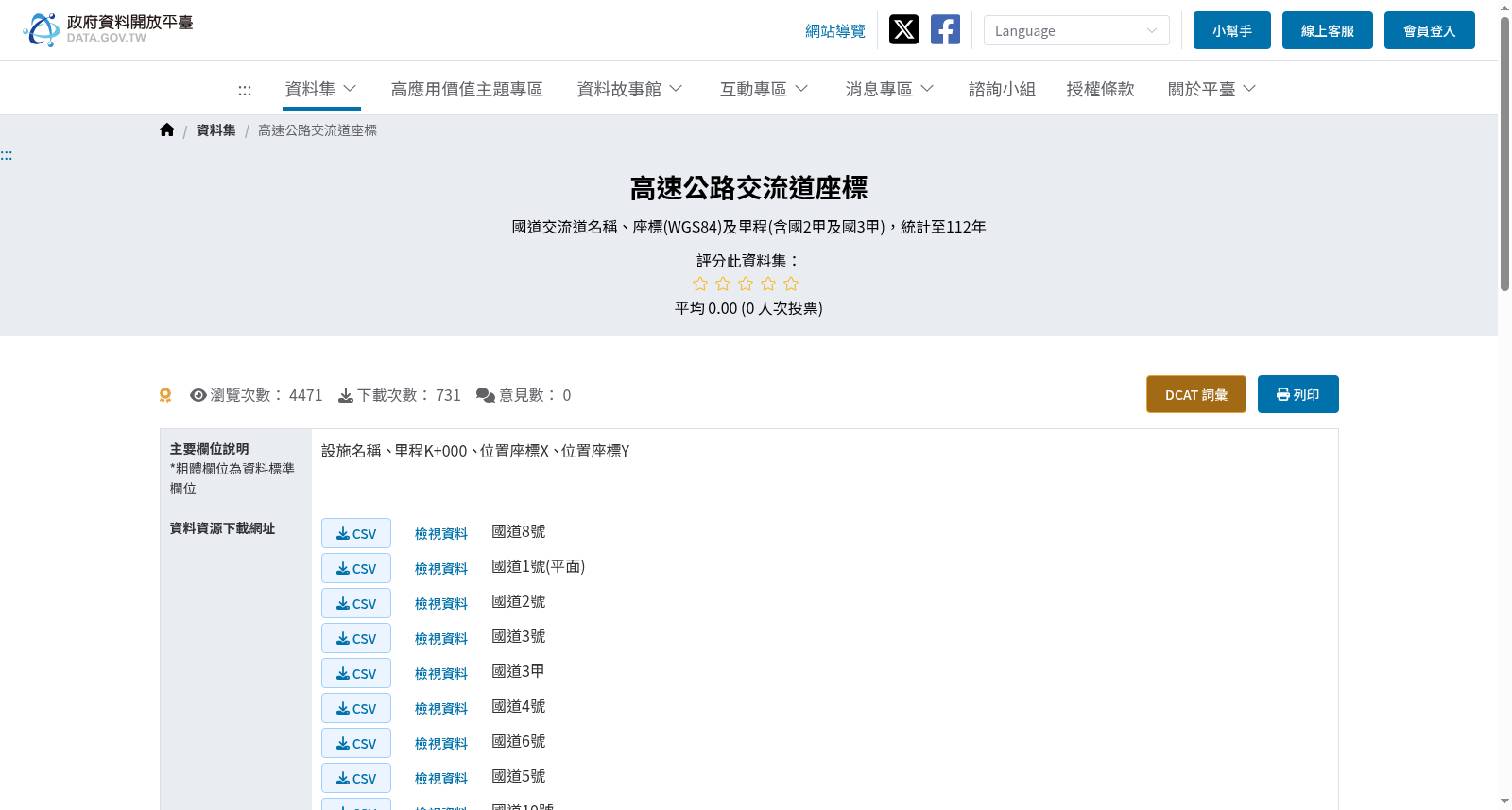
Task: Click the ::: accesskey marker in the nav bar
Action: coord(245,90)
